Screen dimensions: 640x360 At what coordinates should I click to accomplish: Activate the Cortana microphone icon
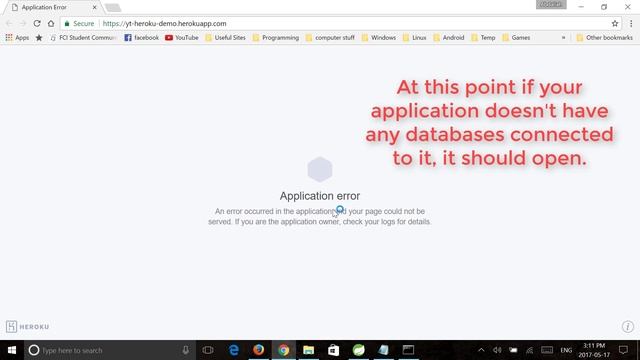(186, 350)
